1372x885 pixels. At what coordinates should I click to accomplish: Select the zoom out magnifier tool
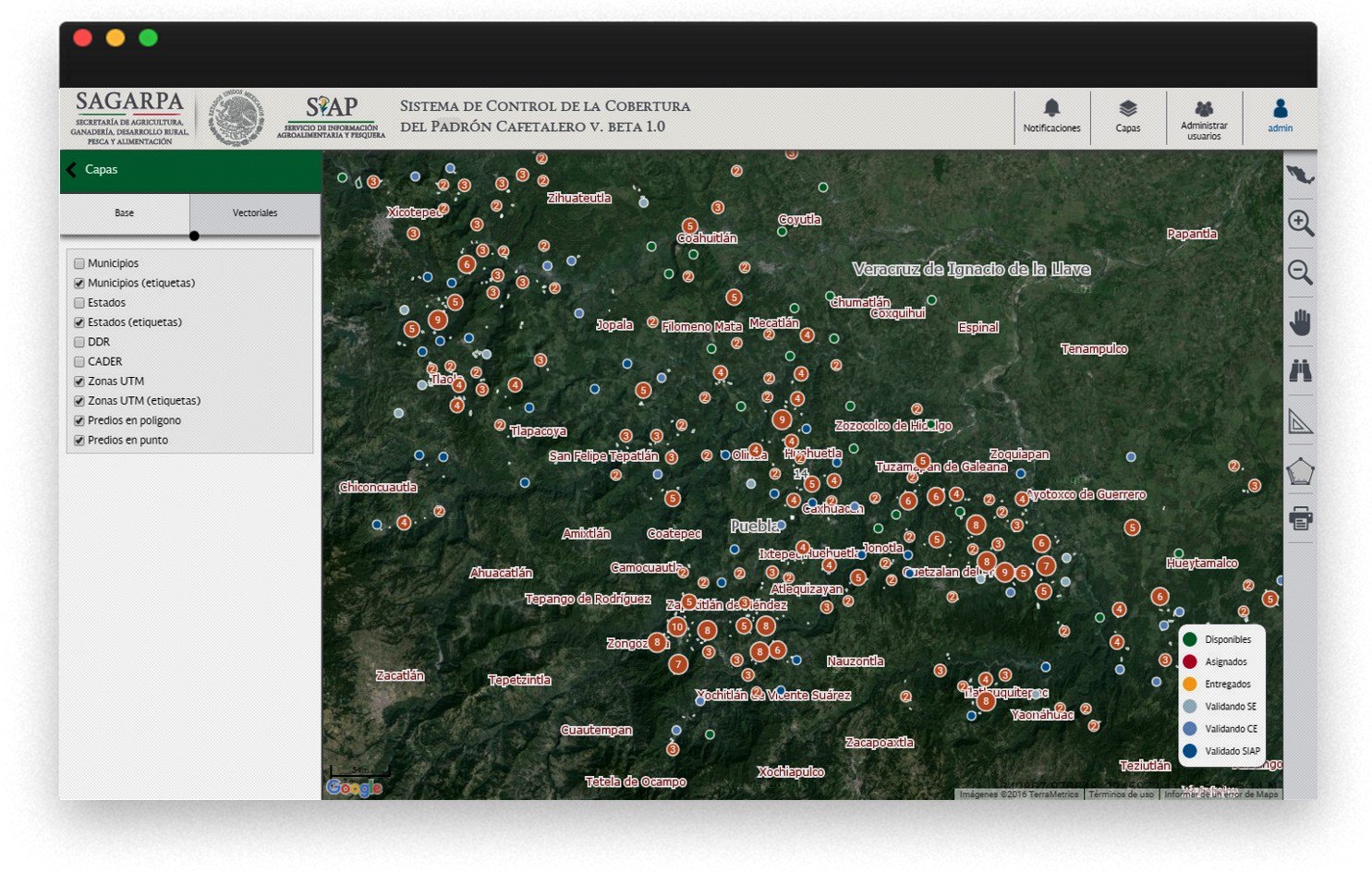1300,273
